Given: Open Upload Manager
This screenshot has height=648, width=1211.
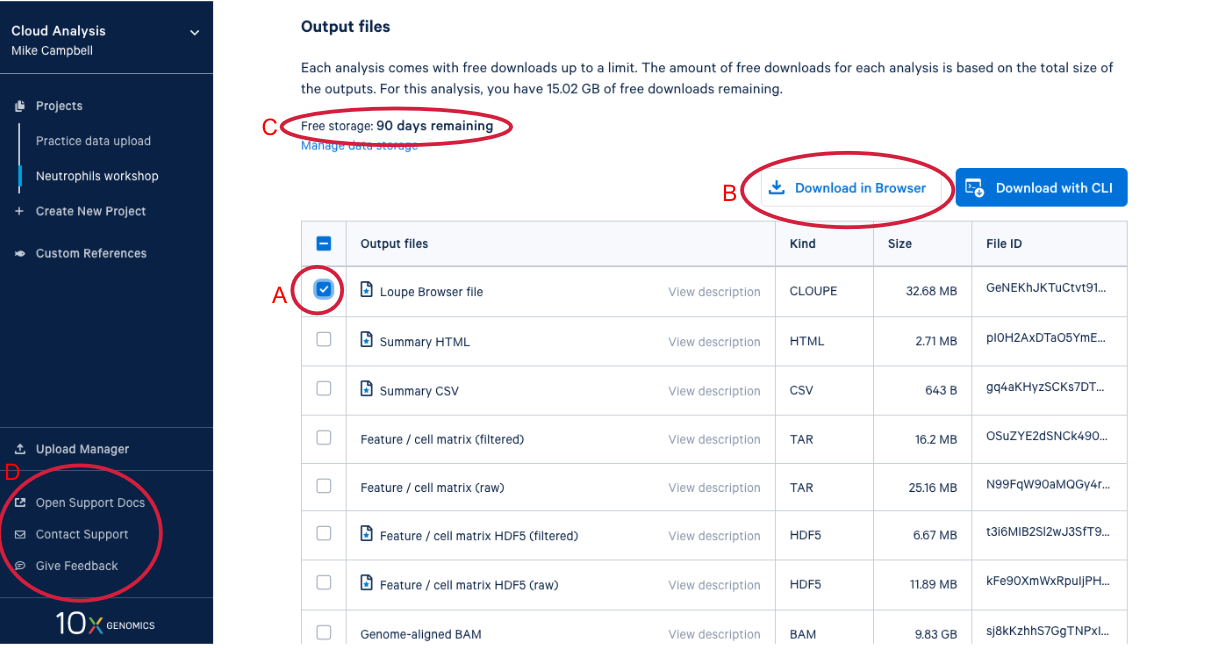Looking at the screenshot, I should (82, 450).
